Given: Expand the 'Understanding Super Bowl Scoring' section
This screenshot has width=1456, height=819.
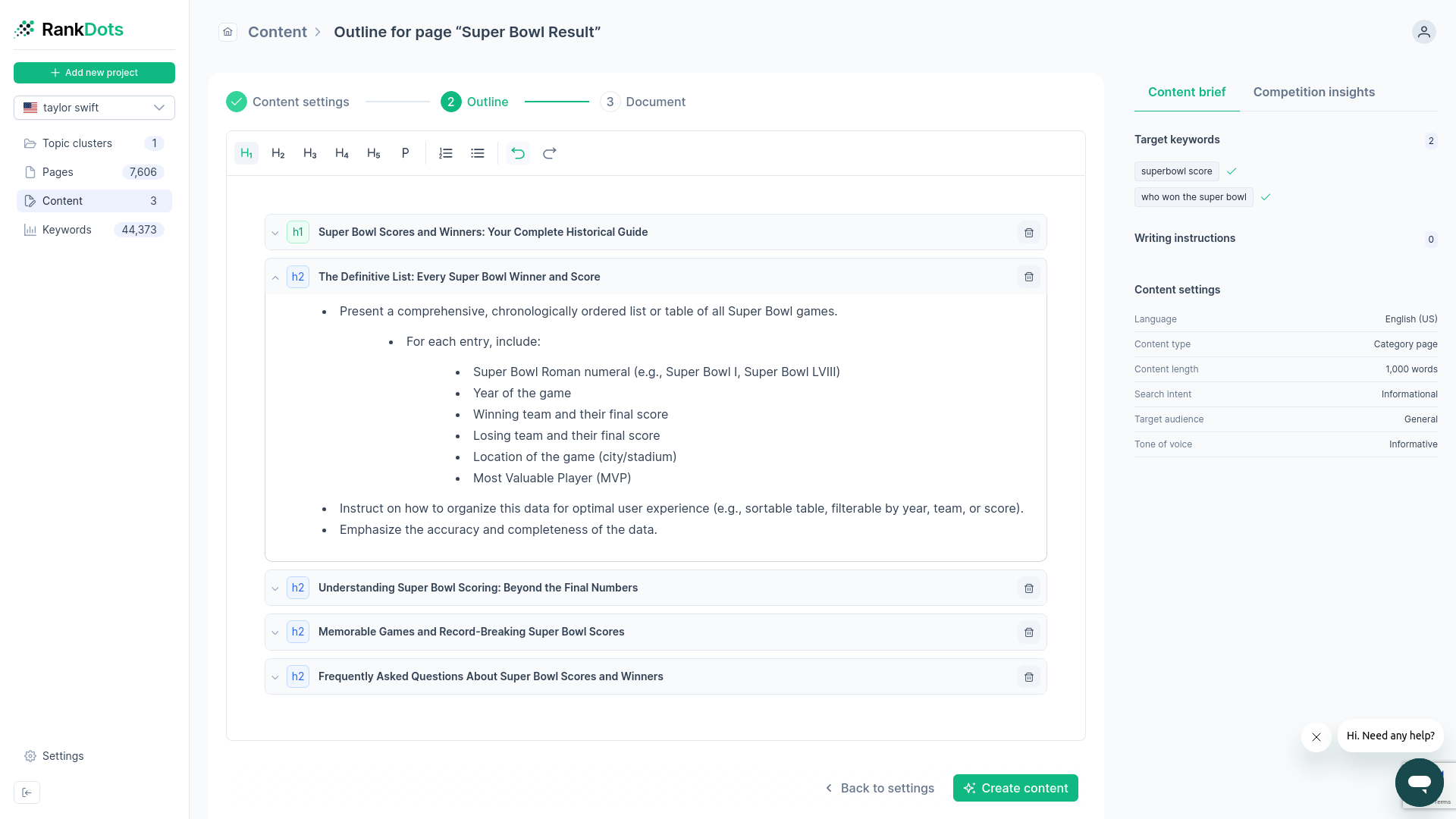Looking at the screenshot, I should [x=275, y=588].
